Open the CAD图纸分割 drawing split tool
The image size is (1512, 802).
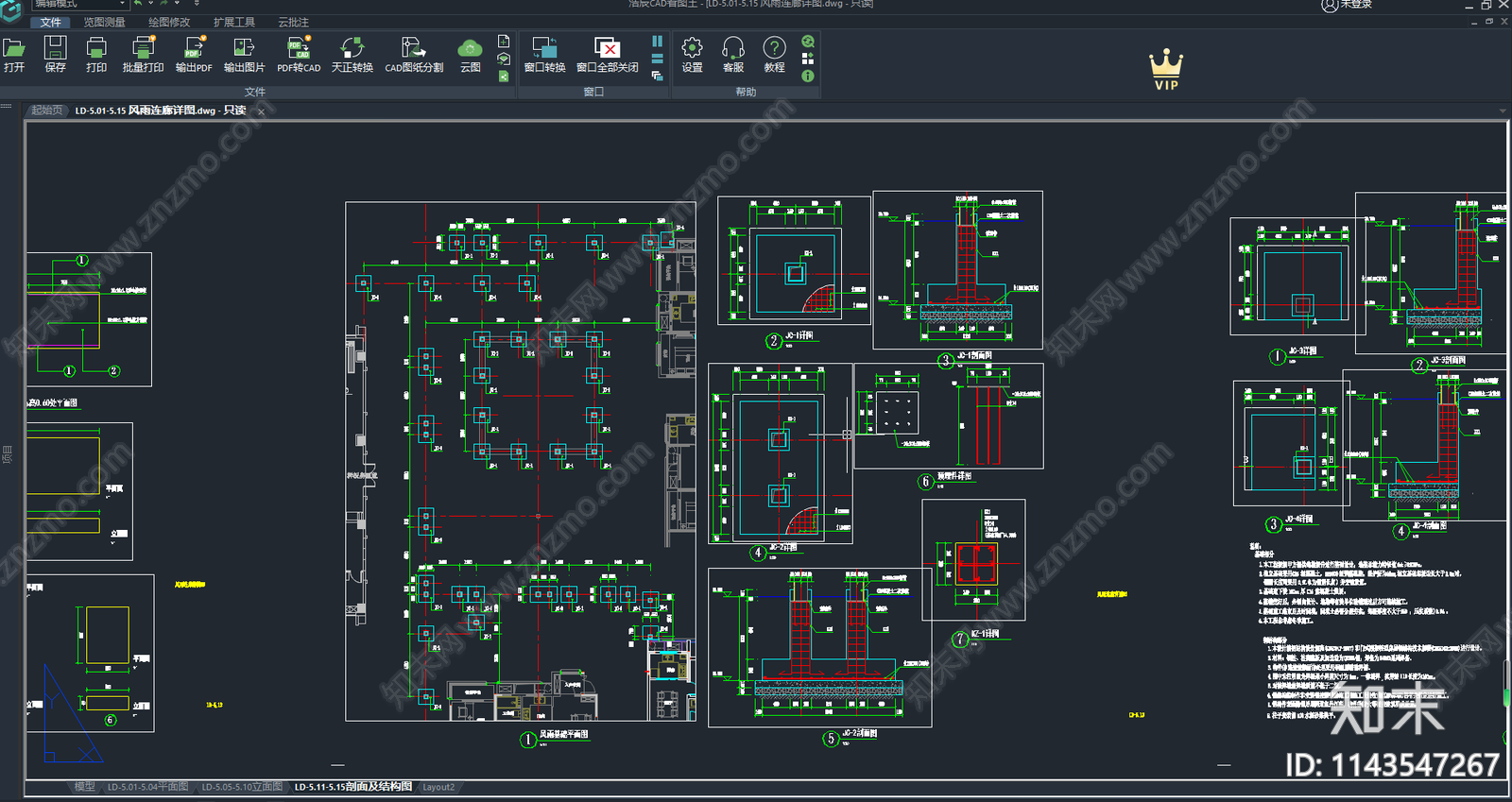coord(414,54)
